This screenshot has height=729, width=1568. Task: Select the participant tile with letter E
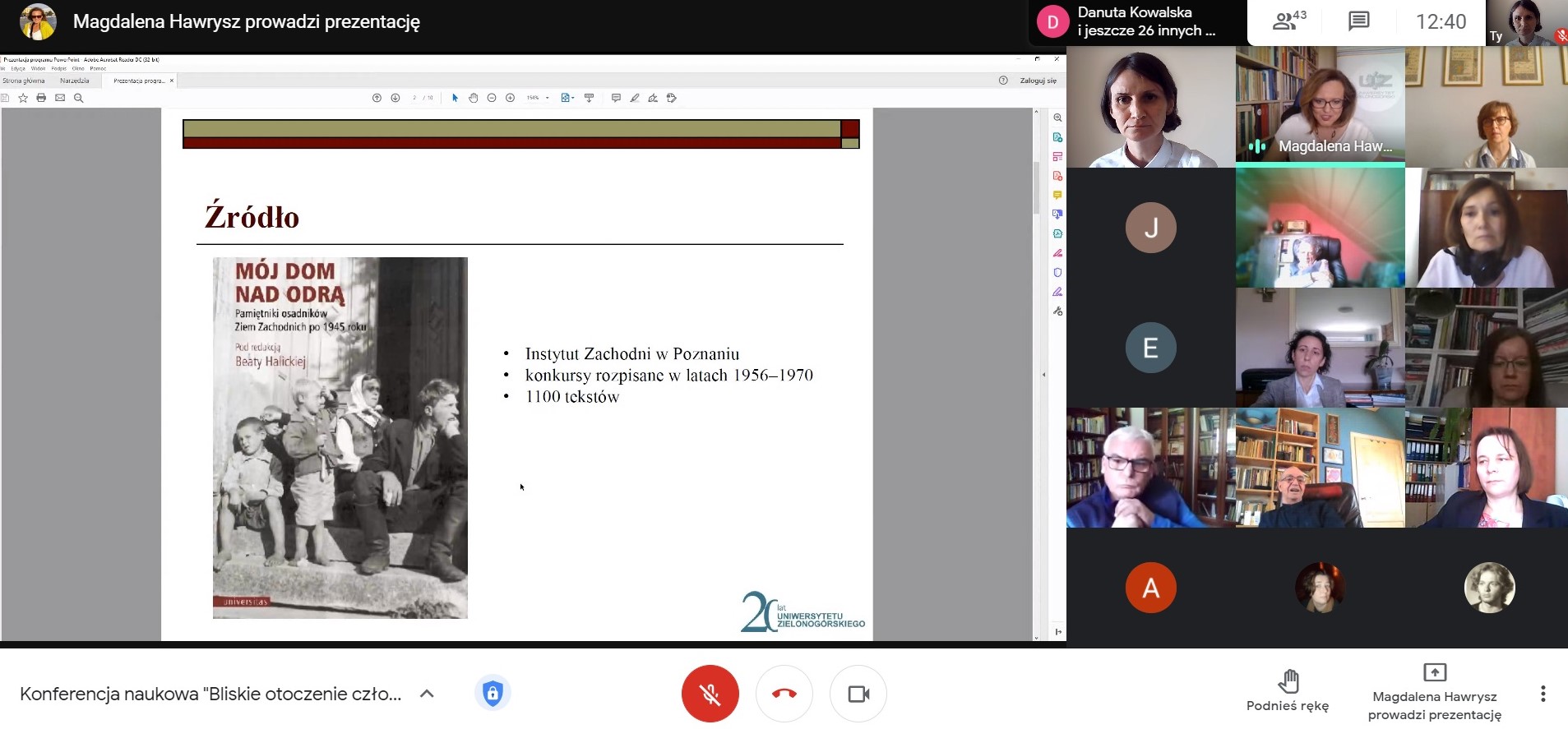tap(1150, 348)
